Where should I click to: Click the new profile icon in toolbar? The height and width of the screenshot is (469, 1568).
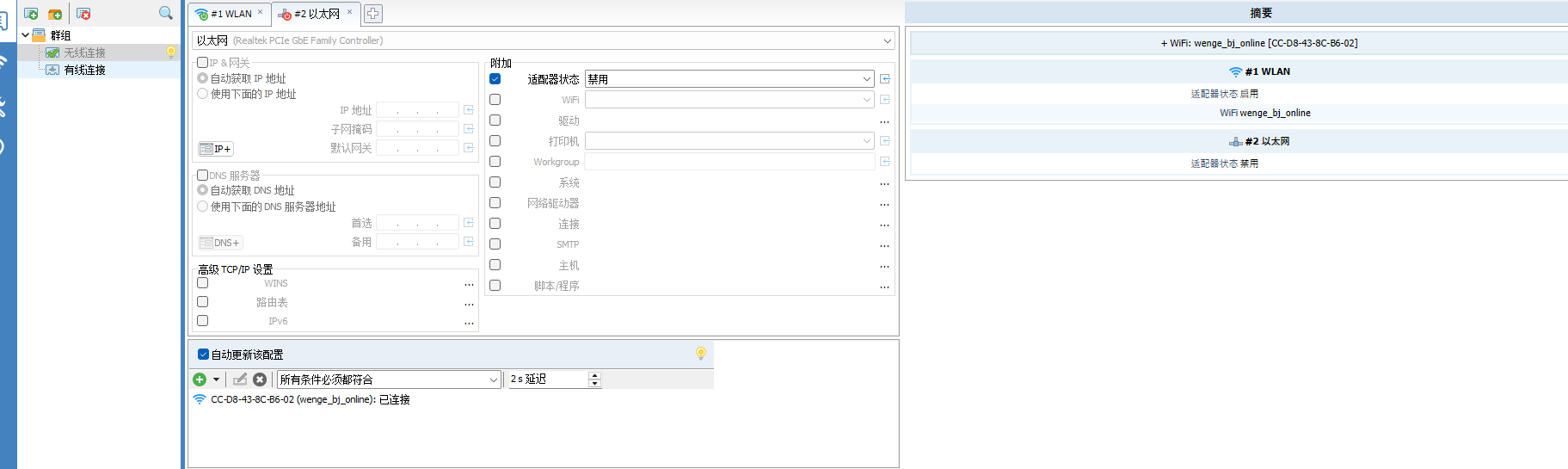[x=31, y=14]
